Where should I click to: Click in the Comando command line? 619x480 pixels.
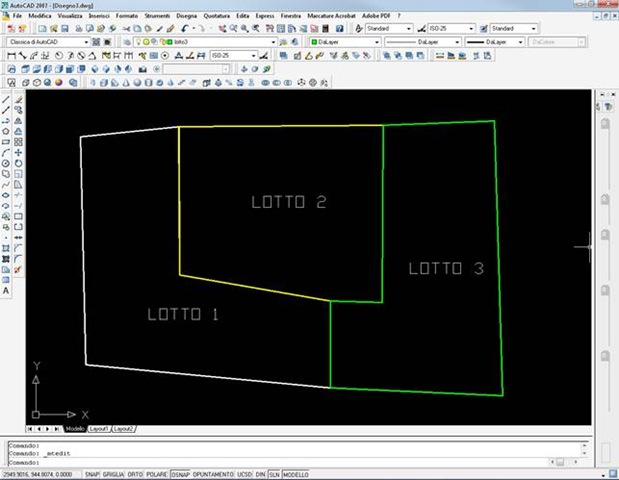click(276, 462)
